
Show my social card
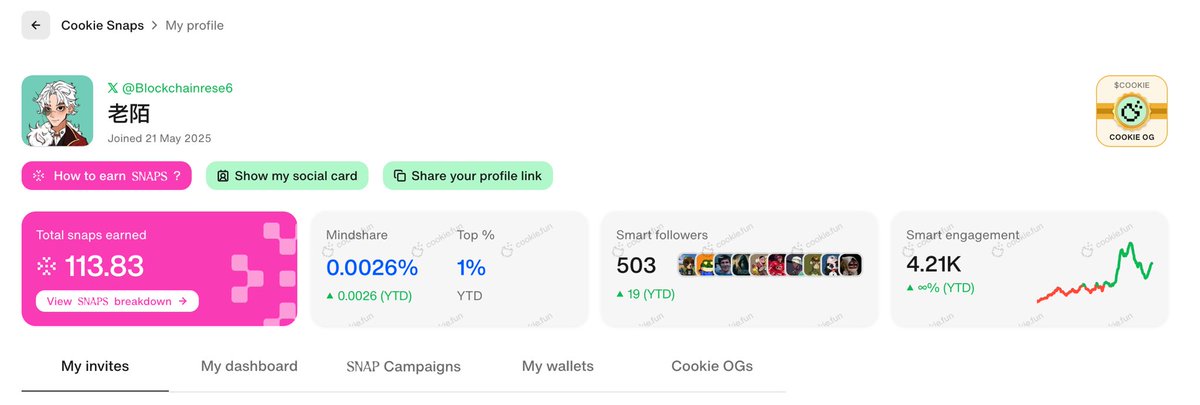pyautogui.click(x=288, y=175)
